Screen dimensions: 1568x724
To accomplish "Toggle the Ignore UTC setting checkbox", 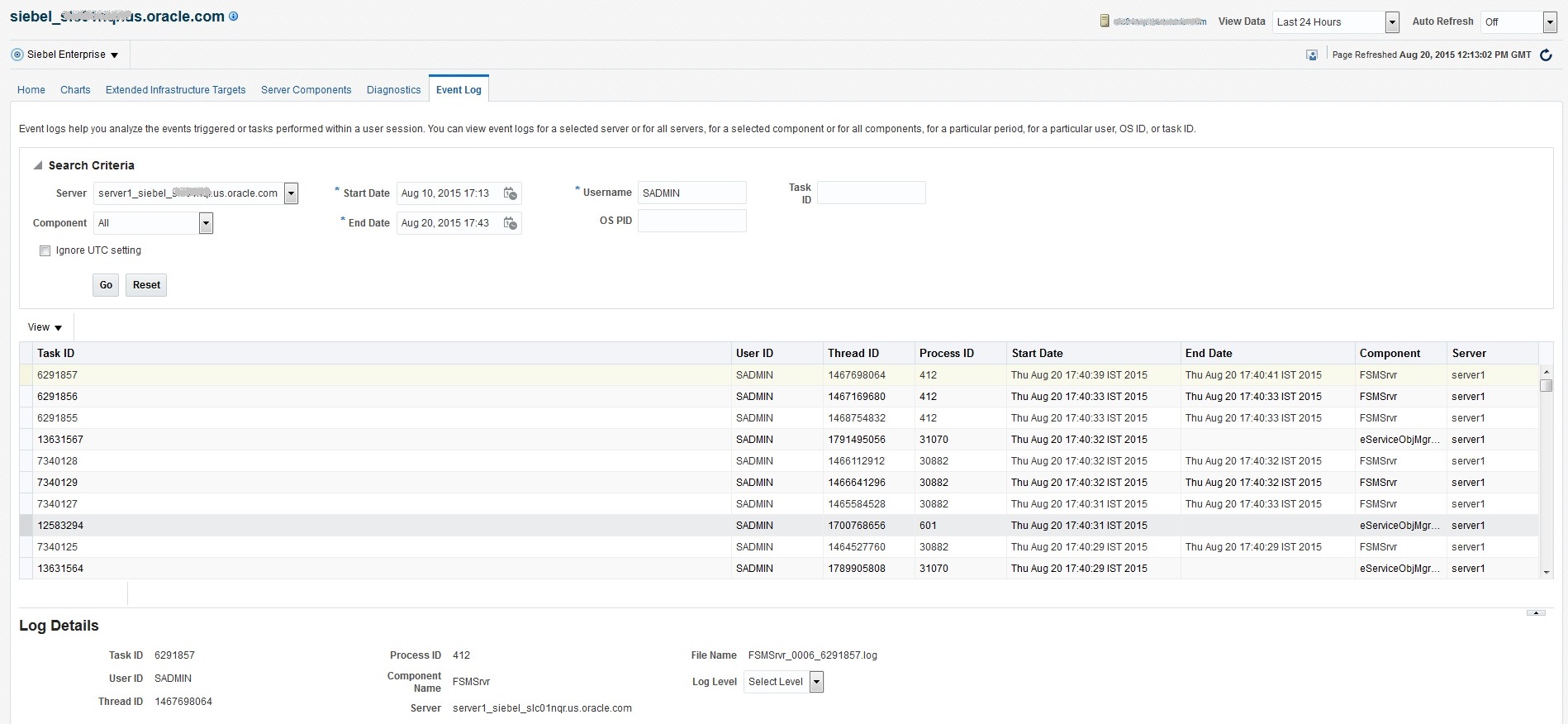I will click(x=45, y=250).
